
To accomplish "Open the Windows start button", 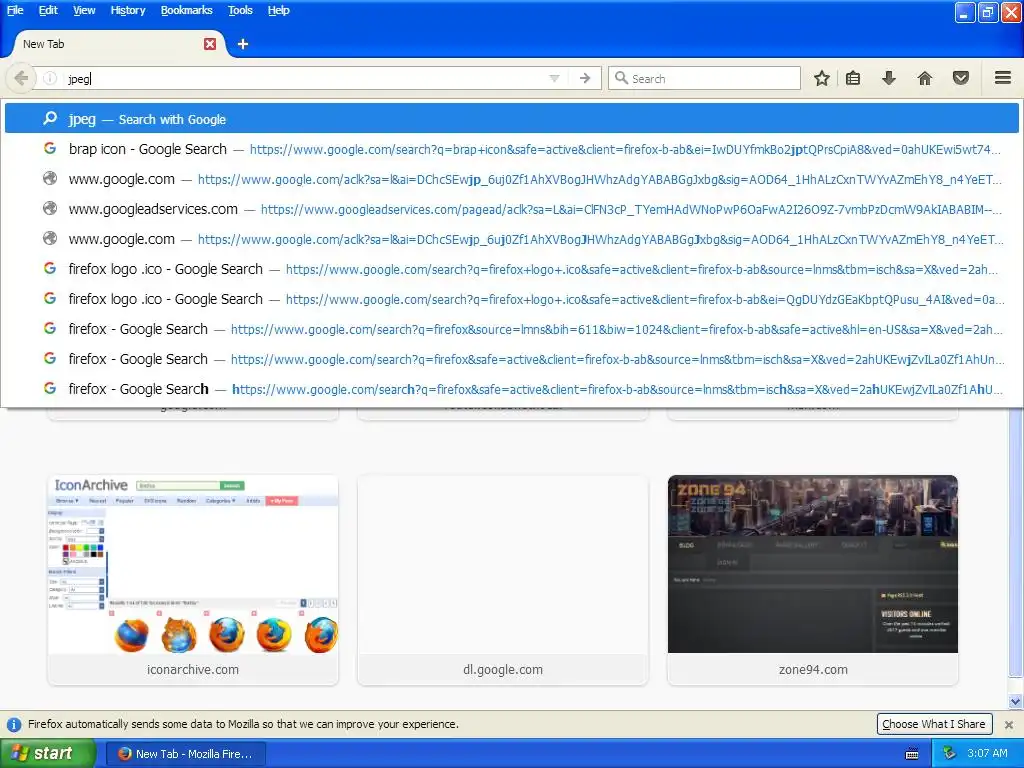I will [47, 753].
